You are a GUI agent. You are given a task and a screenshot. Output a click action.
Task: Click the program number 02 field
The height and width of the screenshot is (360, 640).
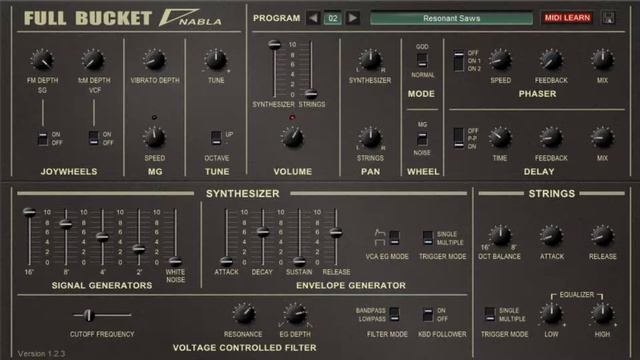tap(333, 18)
